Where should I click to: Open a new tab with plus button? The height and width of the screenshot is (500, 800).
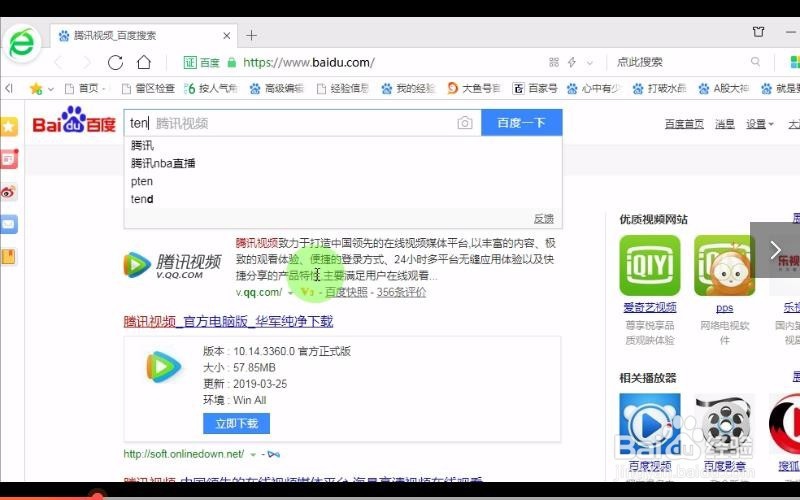coord(251,36)
